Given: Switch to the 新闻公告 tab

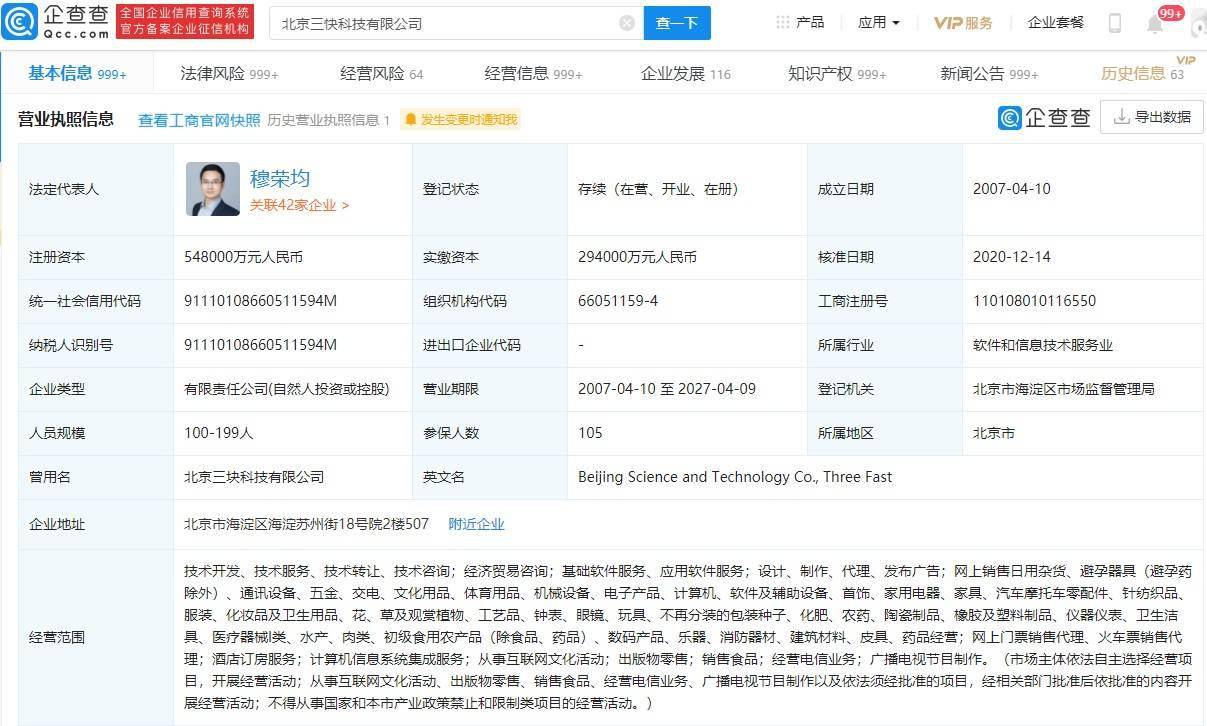Looking at the screenshot, I should pyautogui.click(x=989, y=73).
